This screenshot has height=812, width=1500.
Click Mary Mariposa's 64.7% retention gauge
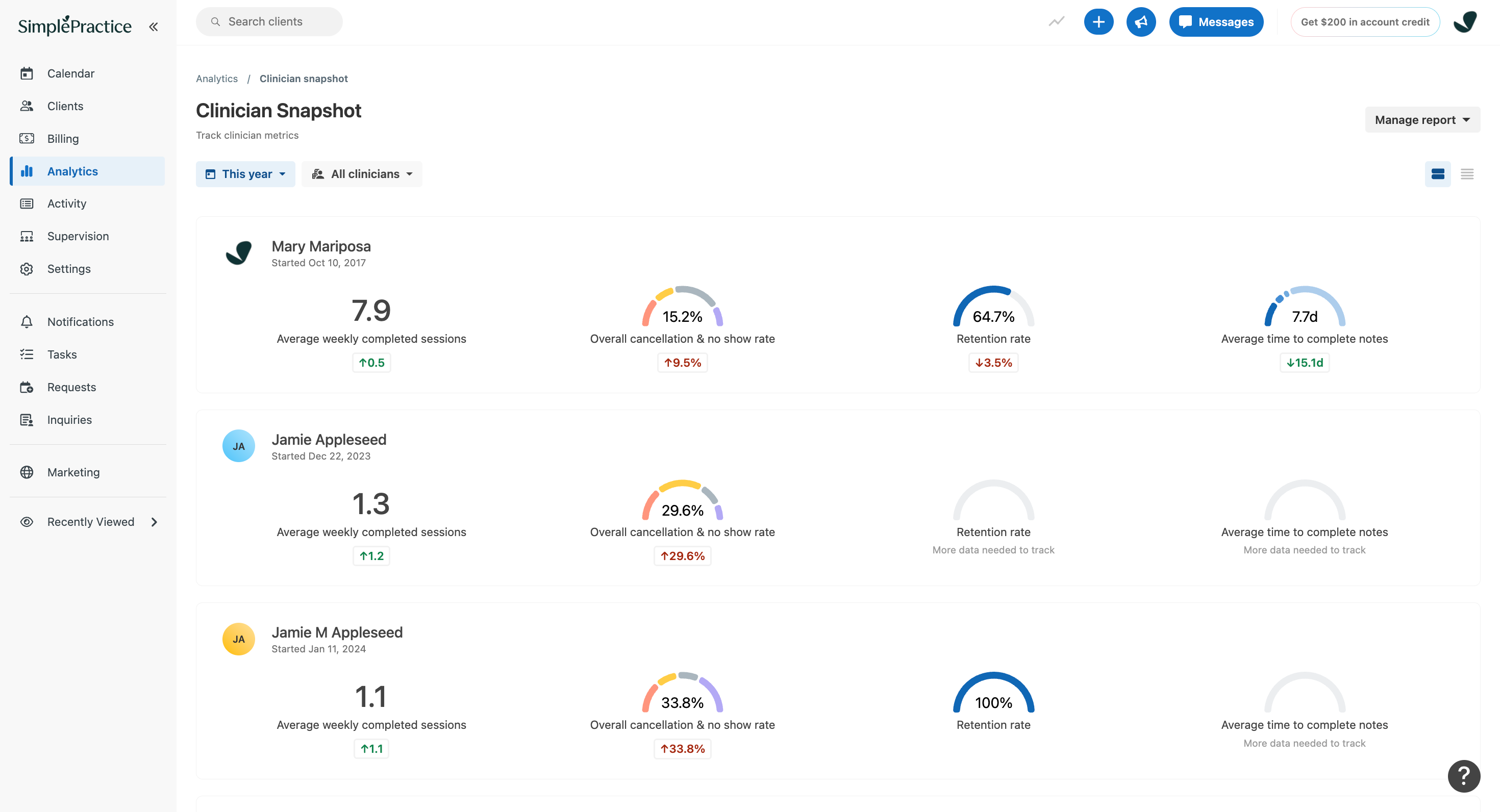(993, 306)
